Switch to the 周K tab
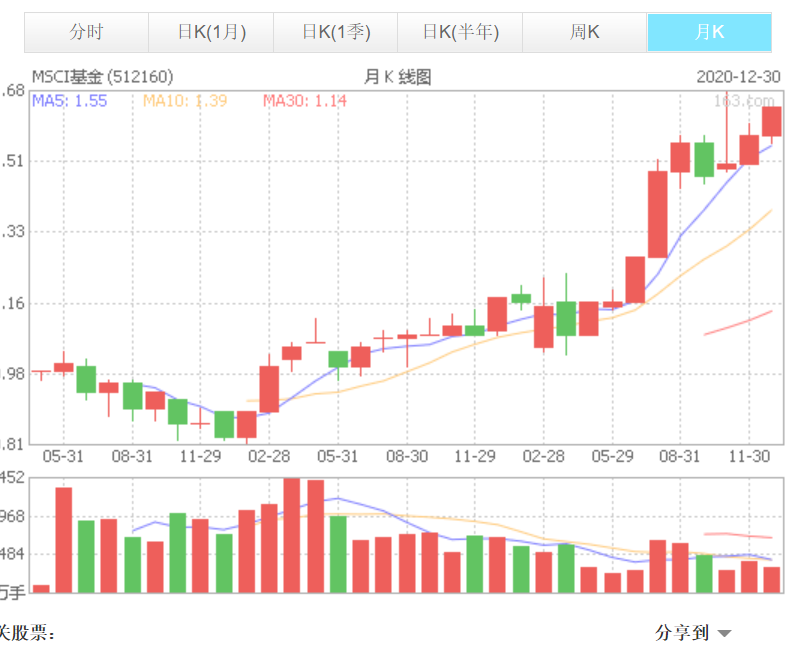This screenshot has height=649, width=809. pyautogui.click(x=584, y=32)
